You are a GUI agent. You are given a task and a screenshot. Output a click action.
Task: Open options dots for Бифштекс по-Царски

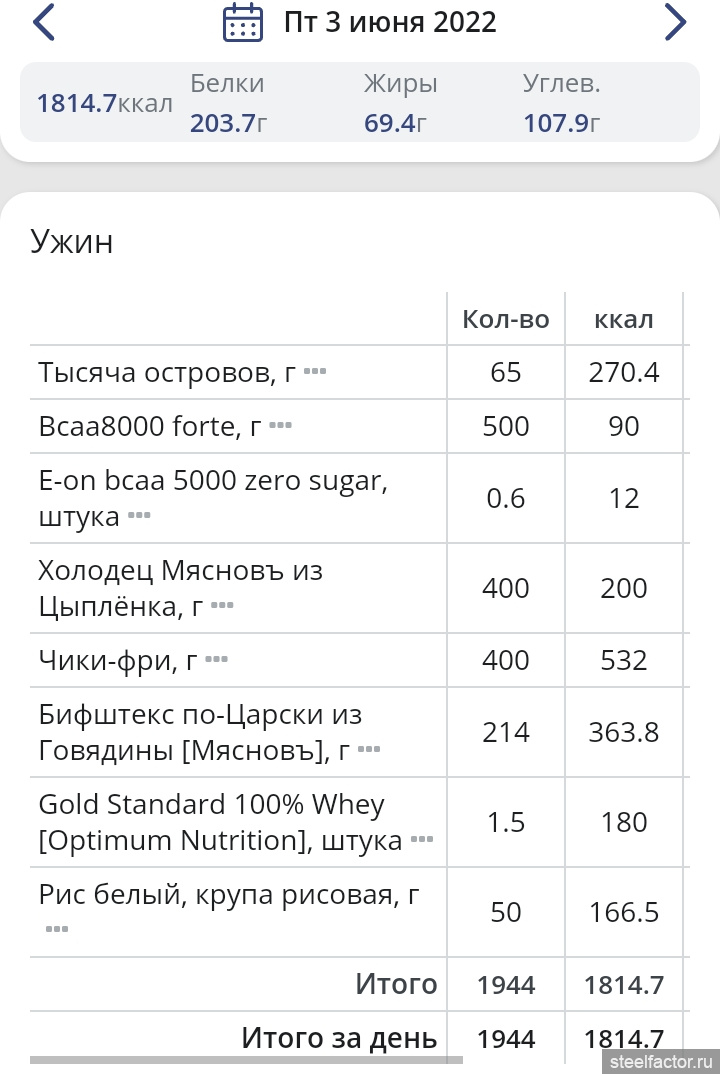tap(369, 749)
